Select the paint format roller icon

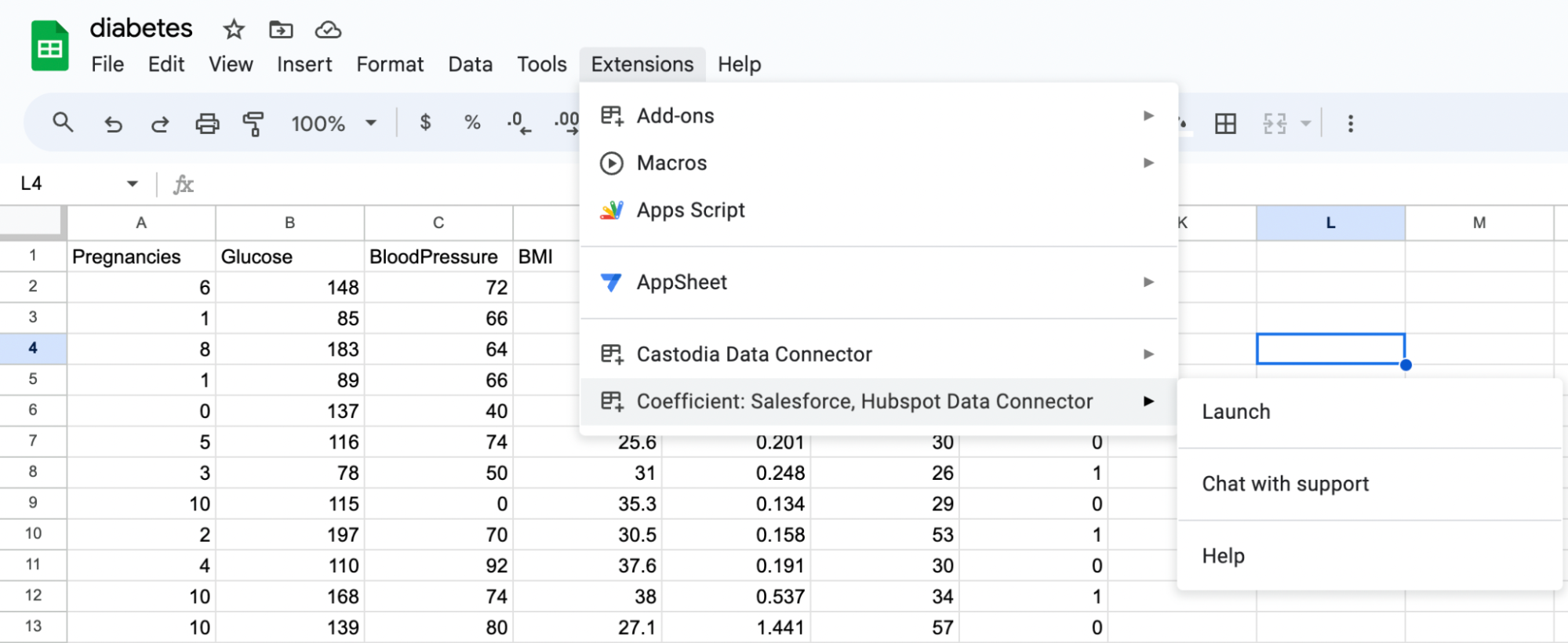253,124
